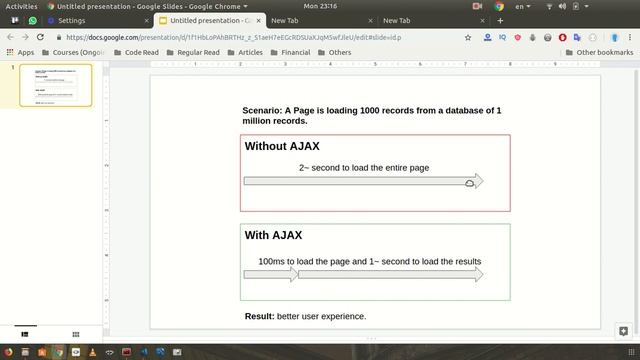The height and width of the screenshot is (360, 640).
Task: Click the Scenario description text
Action: pyautogui.click(x=372, y=116)
